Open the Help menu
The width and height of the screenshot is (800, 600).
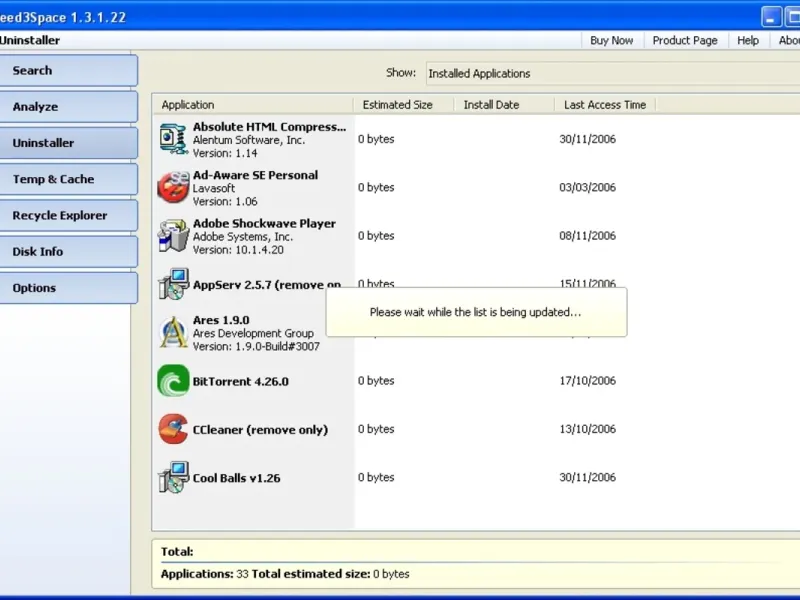pyautogui.click(x=747, y=40)
